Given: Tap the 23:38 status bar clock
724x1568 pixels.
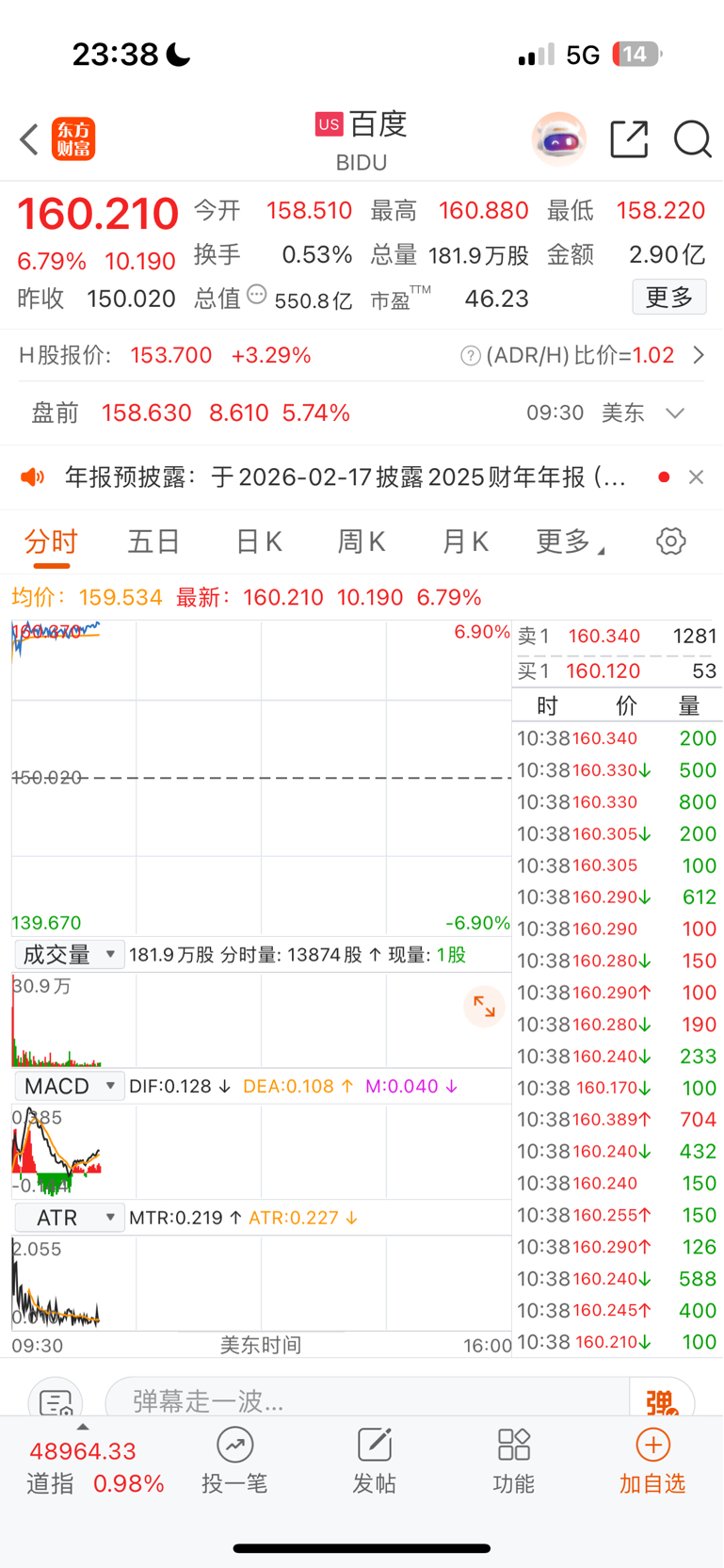Looking at the screenshot, I should click(x=116, y=55).
